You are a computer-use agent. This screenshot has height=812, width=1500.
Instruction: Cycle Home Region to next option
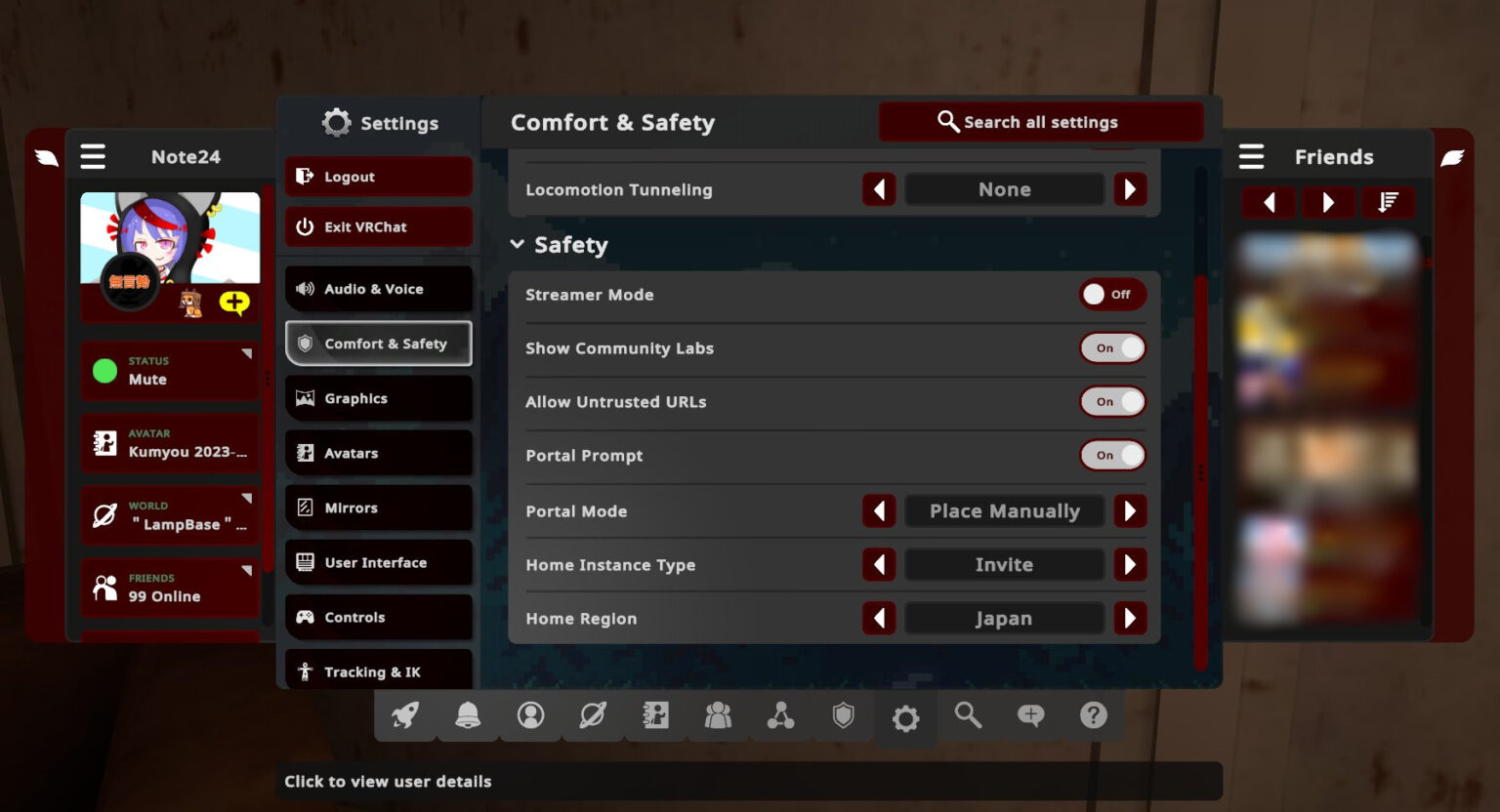[1130, 618]
